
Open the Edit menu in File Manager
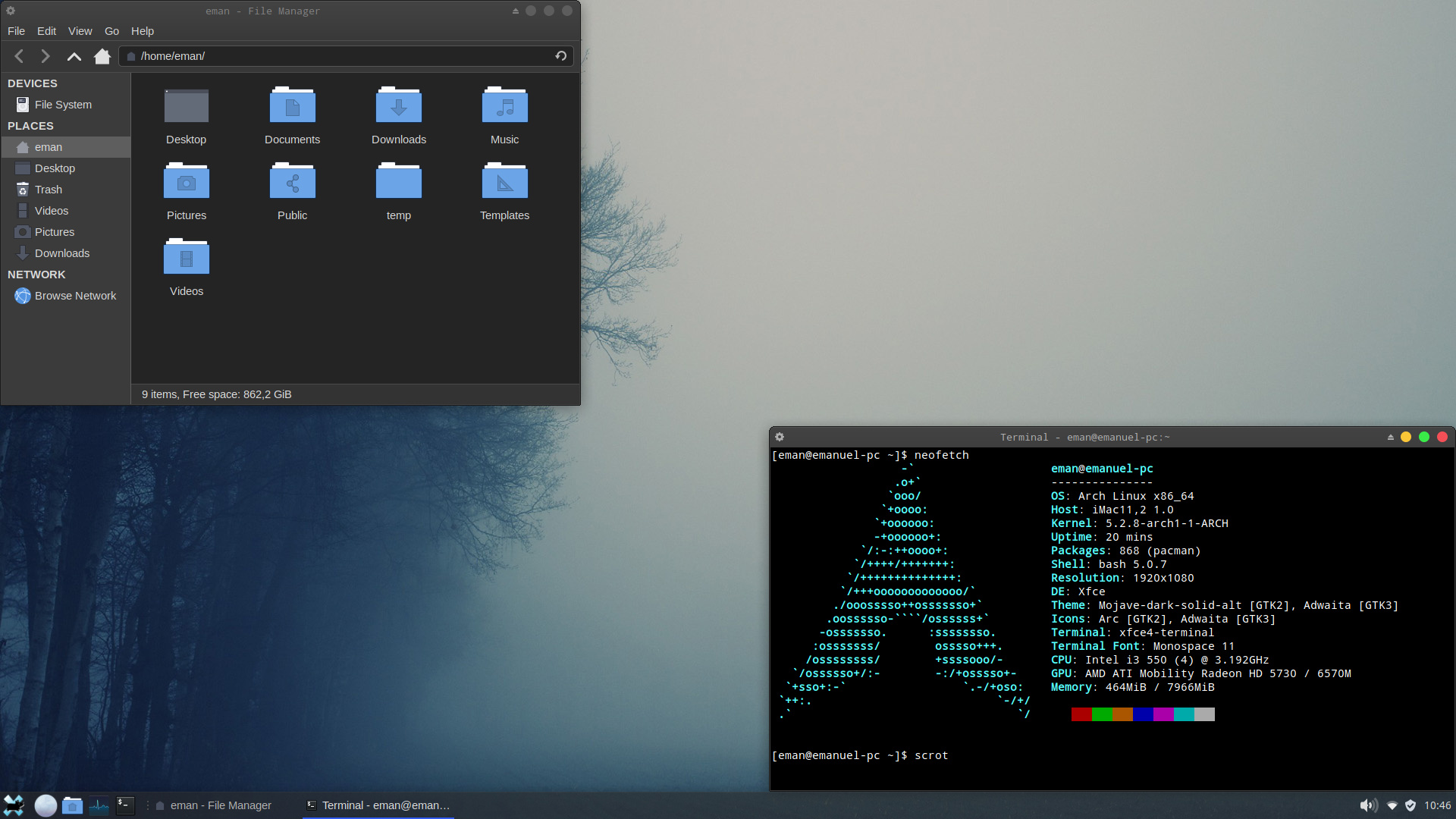click(x=46, y=31)
